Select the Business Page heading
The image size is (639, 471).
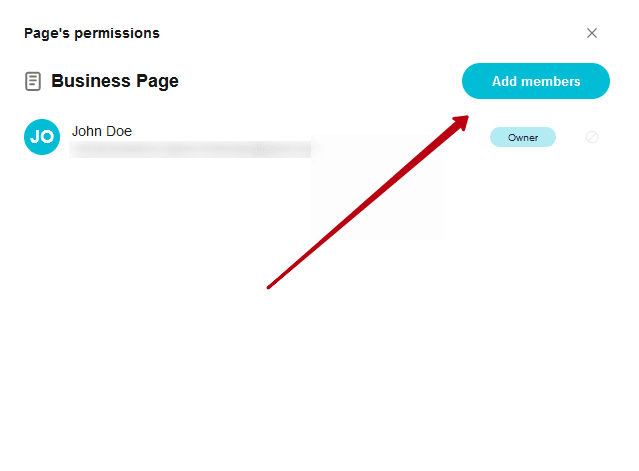click(115, 81)
